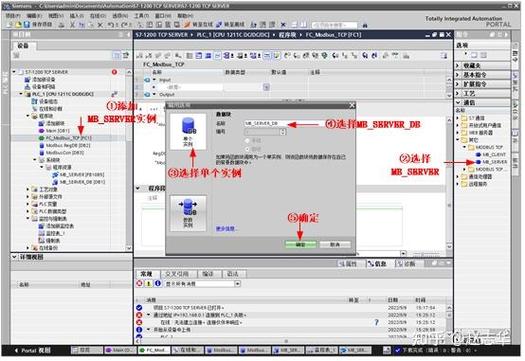Open the more information link in dialog
Screen dimensions: 525x361
tap(226, 229)
